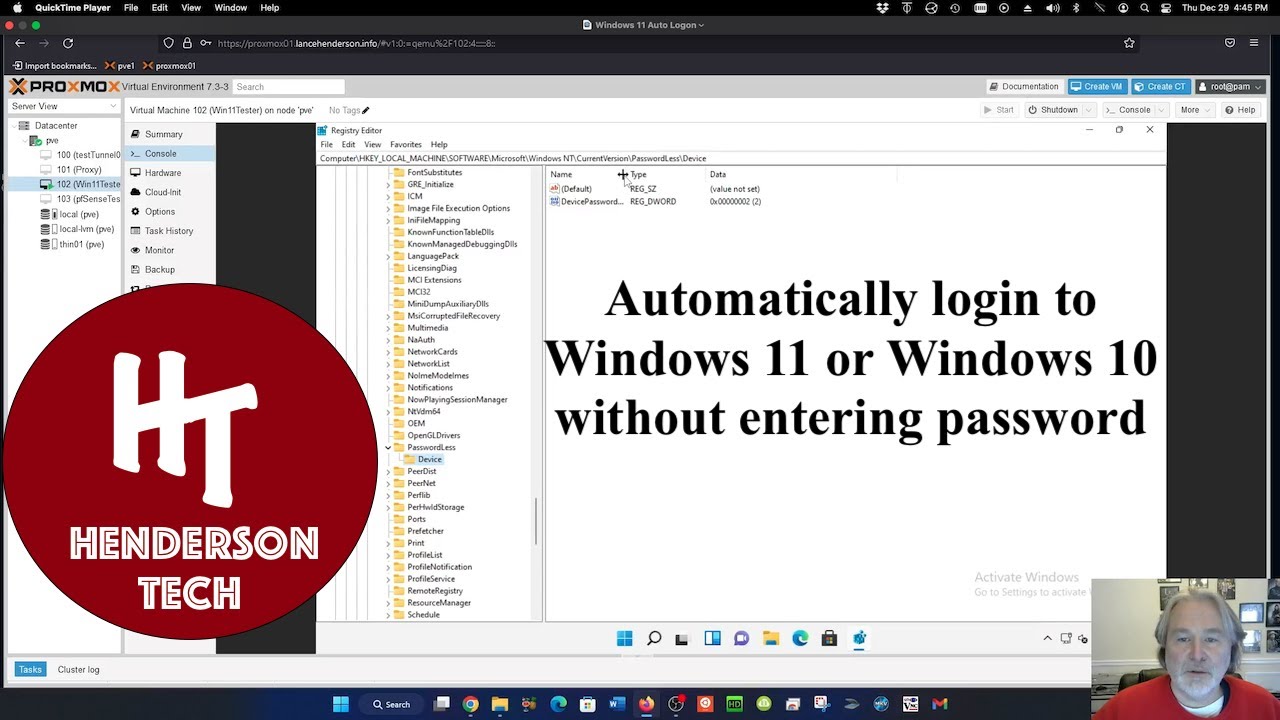The height and width of the screenshot is (720, 1280).
Task: Reload the browser page
Action: (68, 43)
